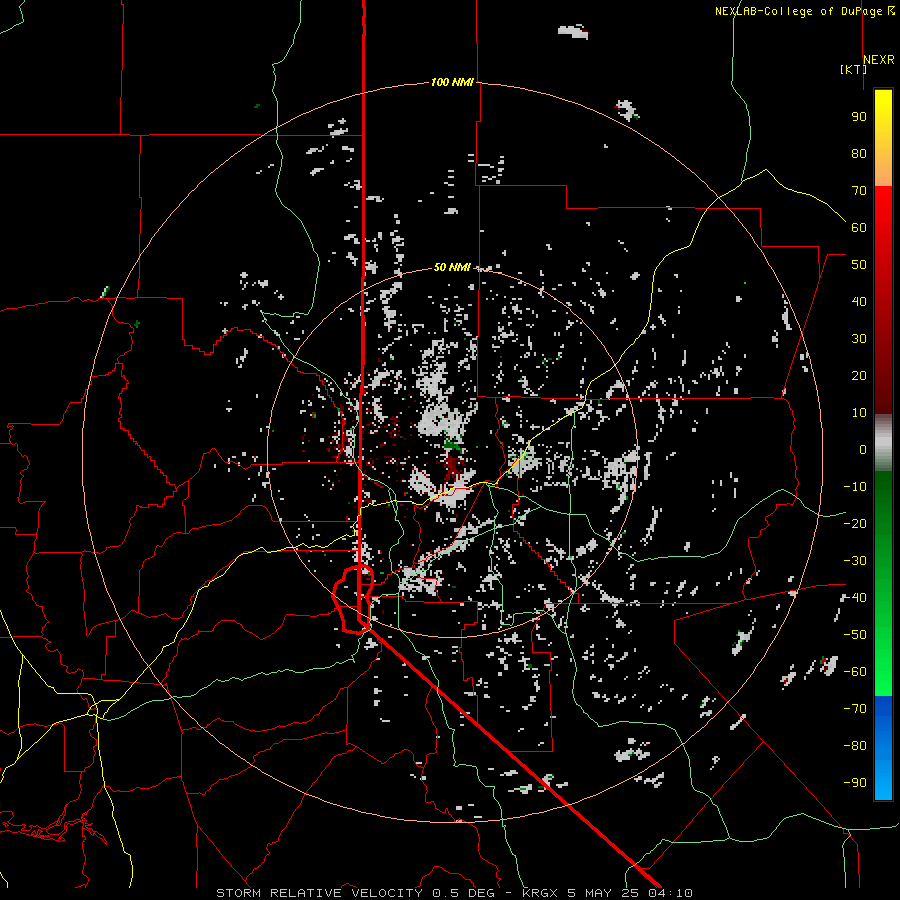Click the "NEXR" label at top right
This screenshot has height=900, width=900.
coord(879,60)
